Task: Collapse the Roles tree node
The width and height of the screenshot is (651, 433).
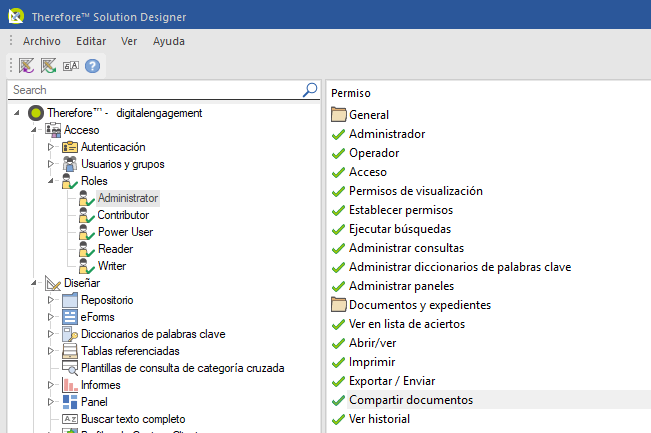Action: 51,181
